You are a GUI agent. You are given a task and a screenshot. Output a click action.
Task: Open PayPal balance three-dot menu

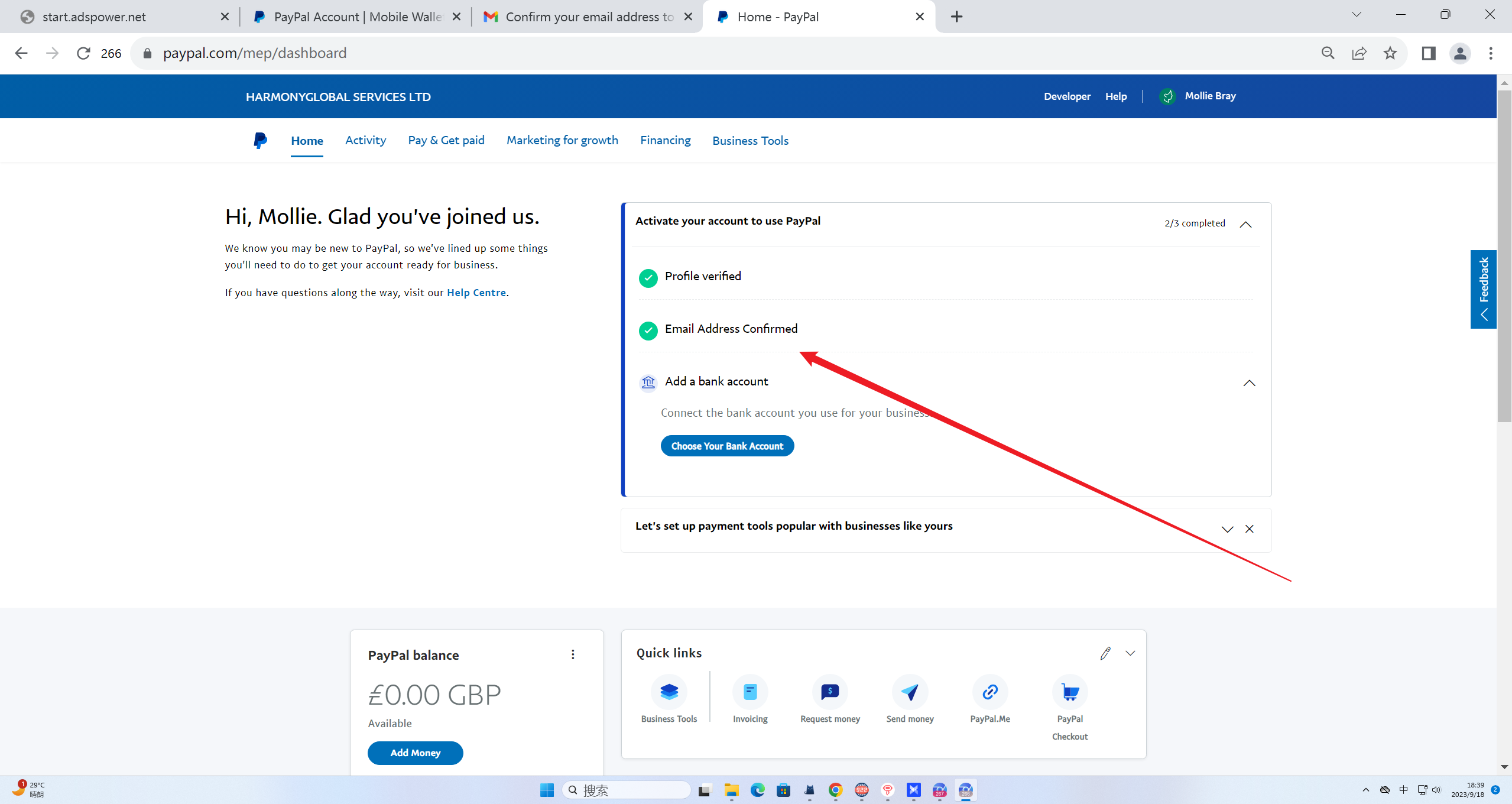click(573, 654)
